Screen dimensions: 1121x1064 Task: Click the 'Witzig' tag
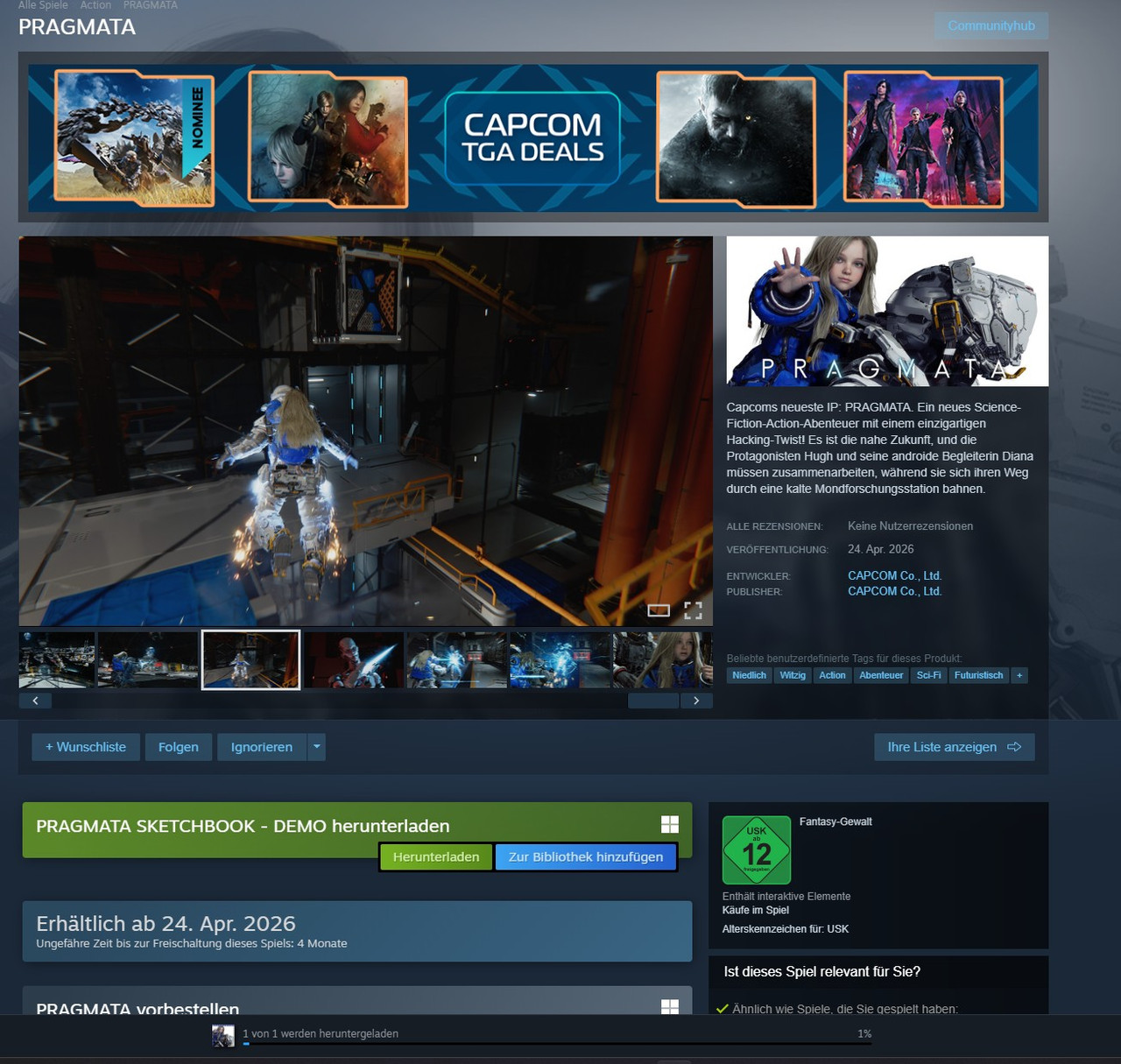click(x=793, y=675)
